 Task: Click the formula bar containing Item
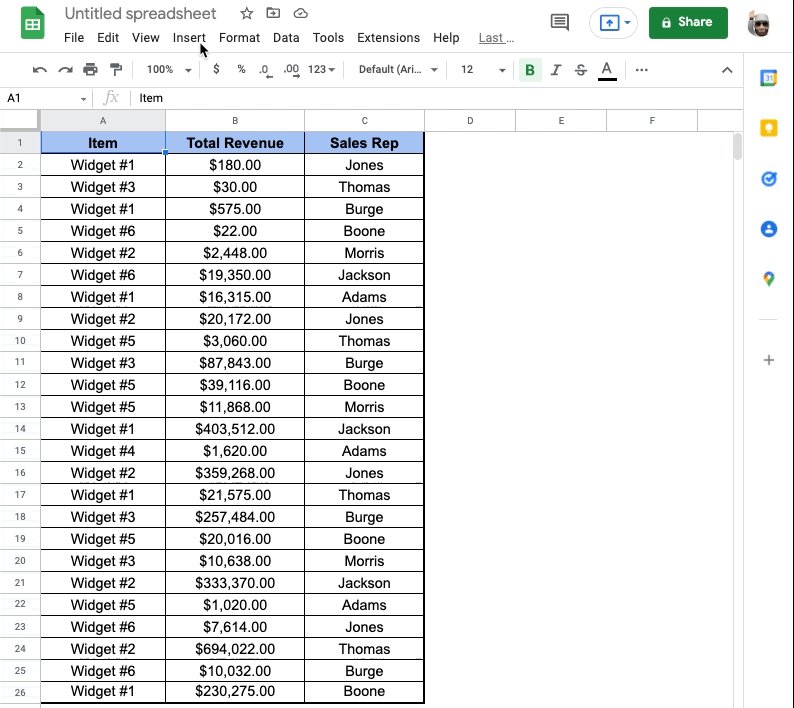[x=435, y=98]
